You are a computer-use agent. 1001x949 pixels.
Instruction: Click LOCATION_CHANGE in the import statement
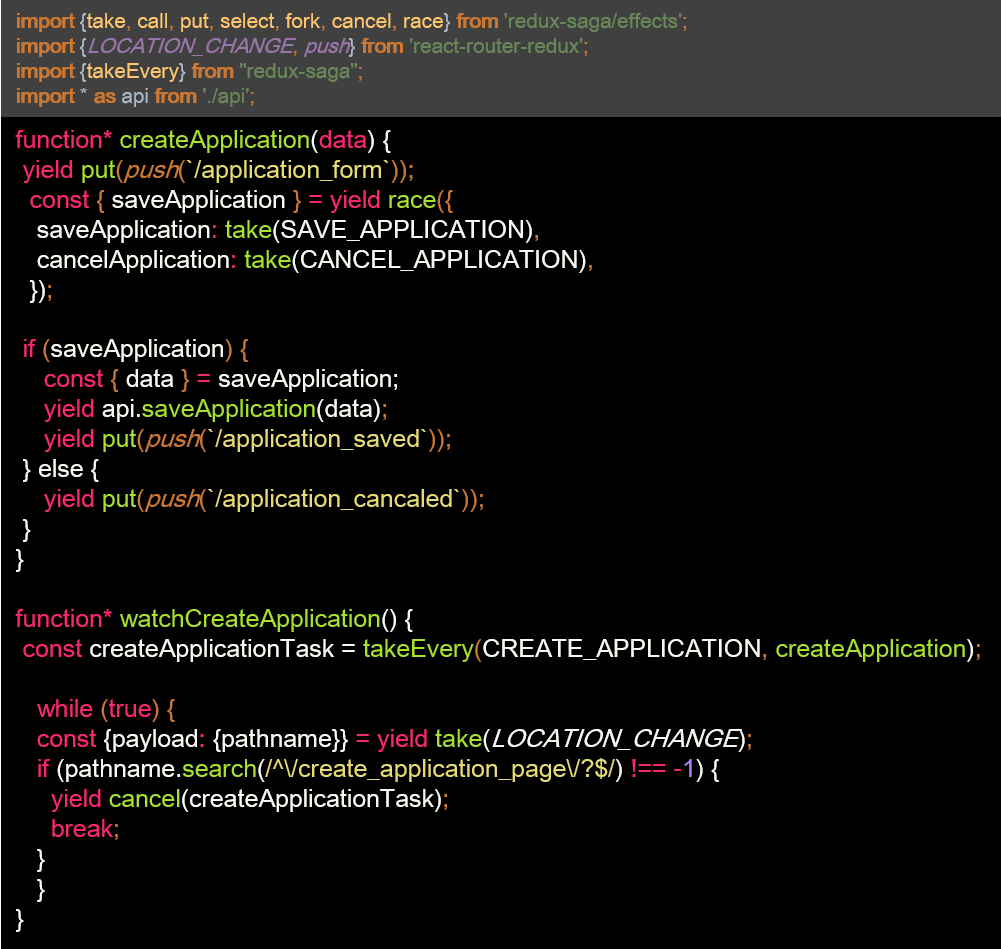tap(192, 46)
